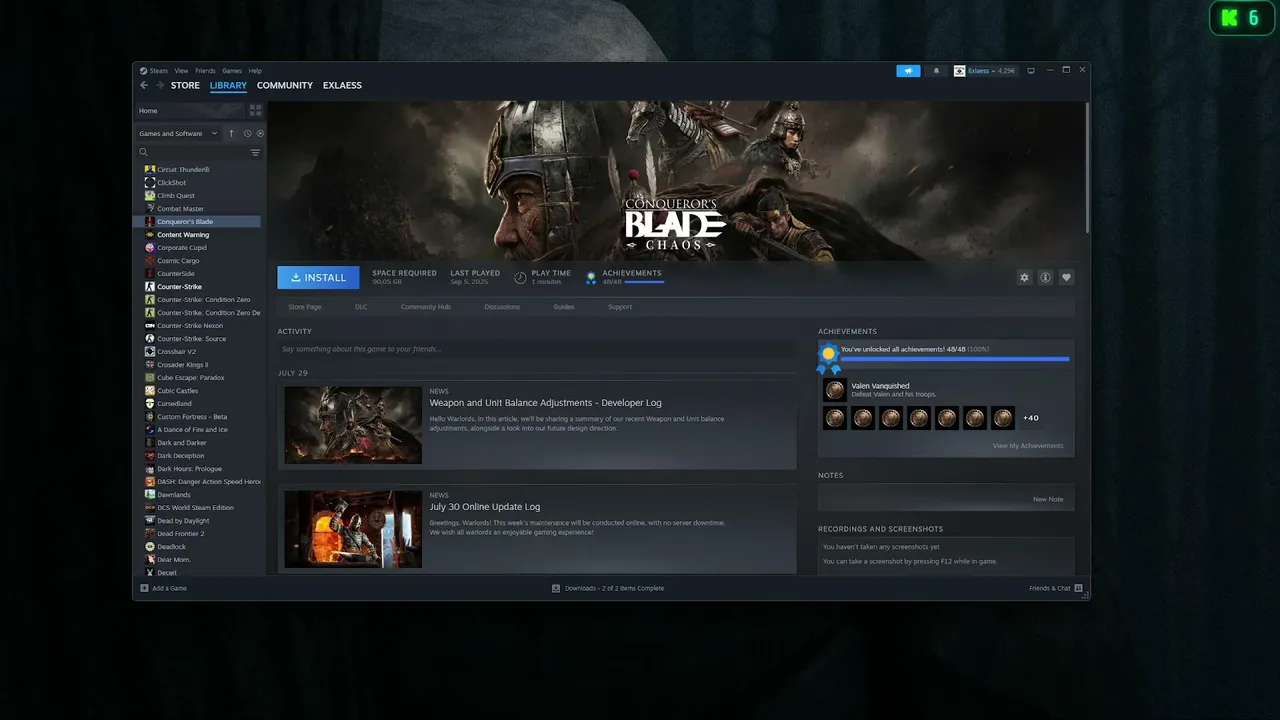The image size is (1280, 720).
Task: Click the activity status text field
Action: click(537, 349)
